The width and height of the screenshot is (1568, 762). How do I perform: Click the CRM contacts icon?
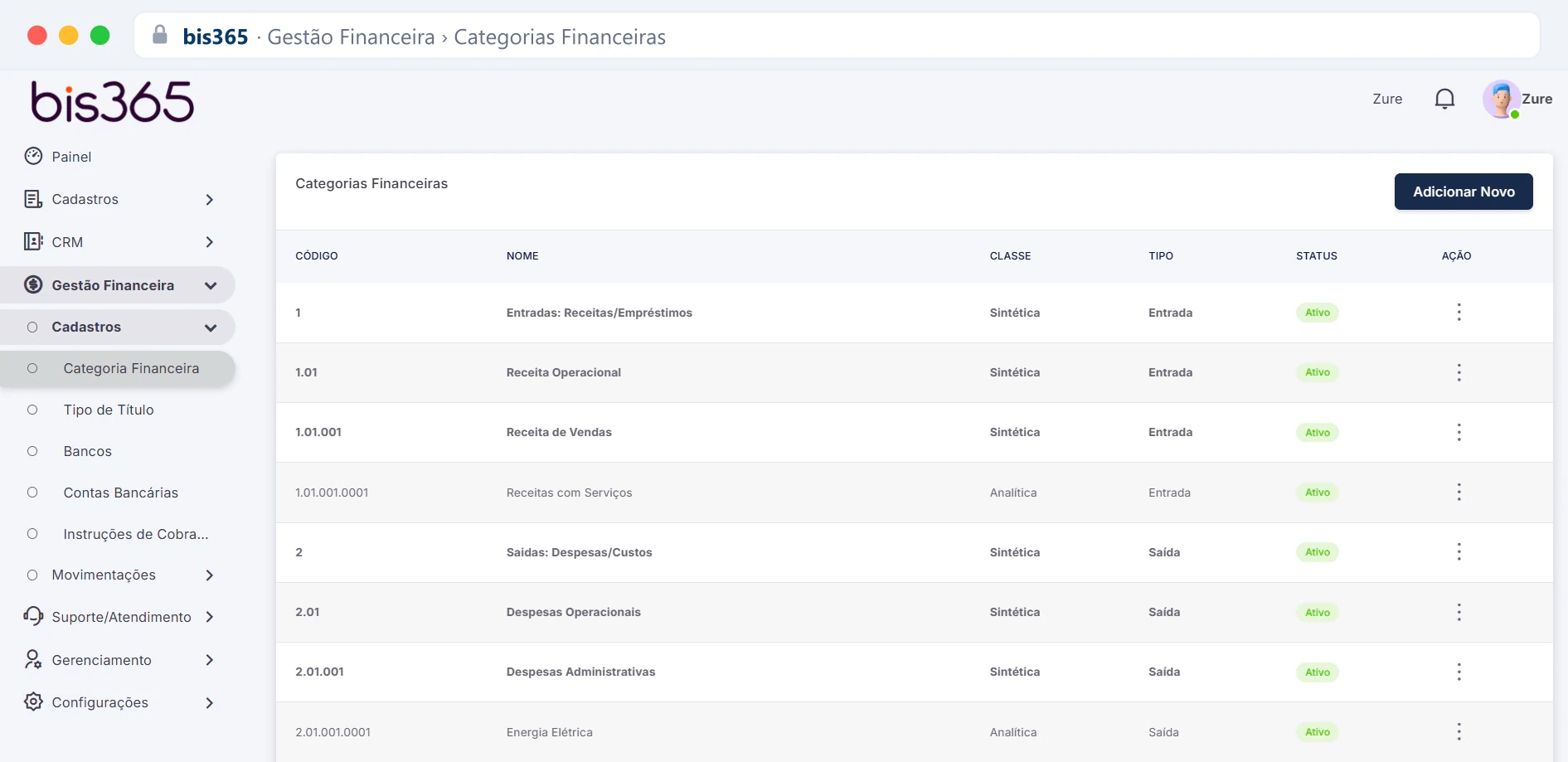[x=33, y=241]
